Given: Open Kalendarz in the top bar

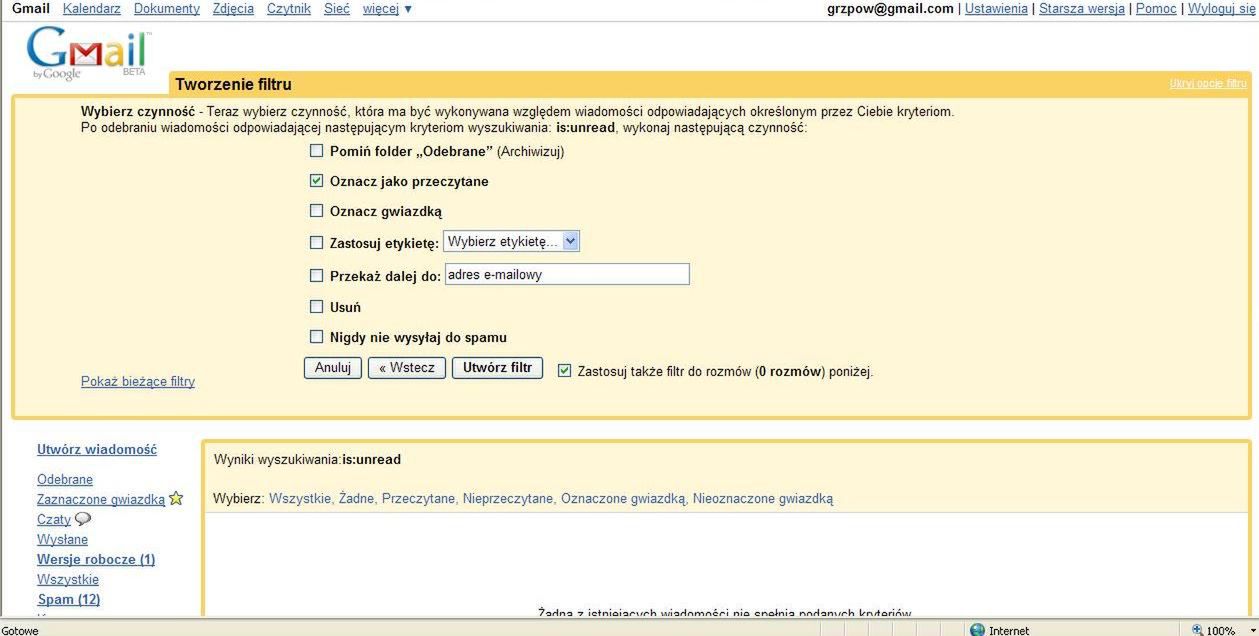Looking at the screenshot, I should click(91, 9).
